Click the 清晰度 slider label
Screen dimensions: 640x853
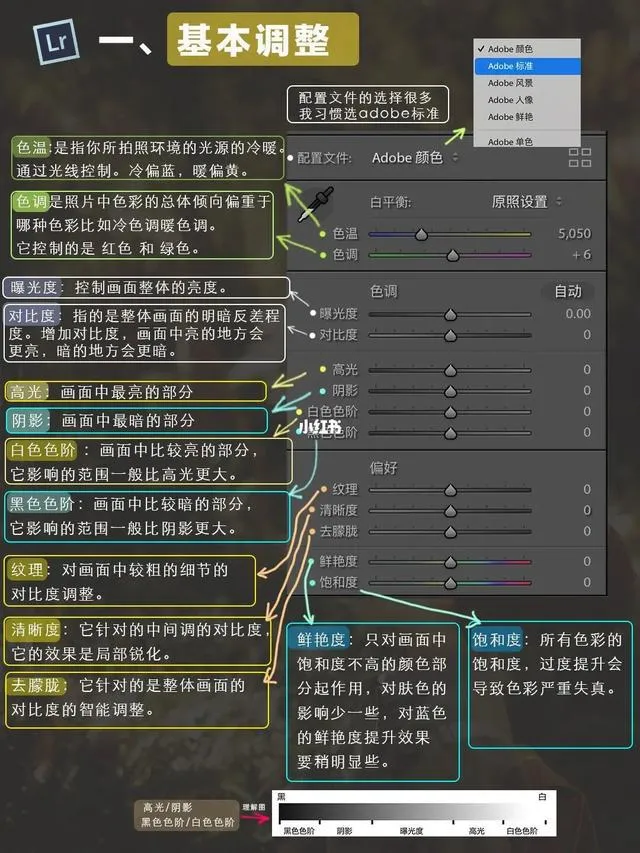point(338,510)
